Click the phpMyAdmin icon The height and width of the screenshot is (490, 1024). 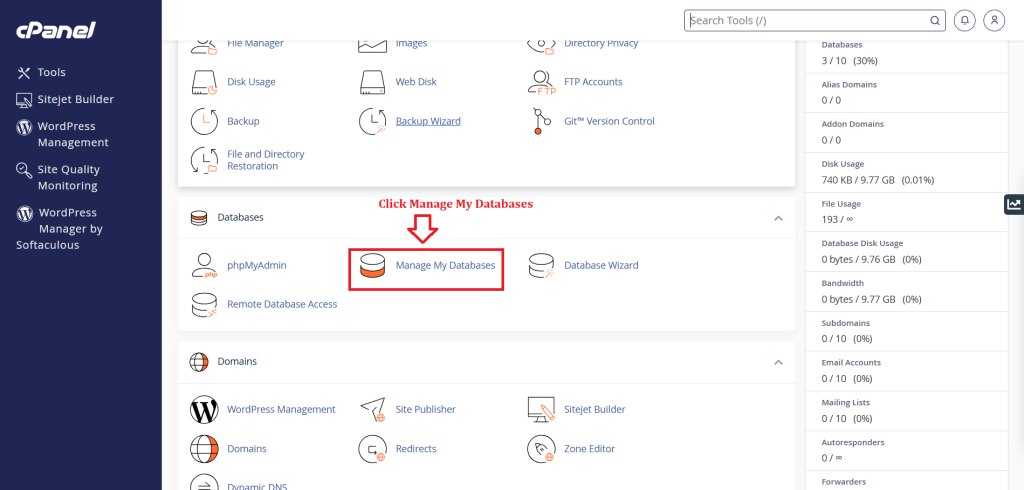[x=204, y=266]
